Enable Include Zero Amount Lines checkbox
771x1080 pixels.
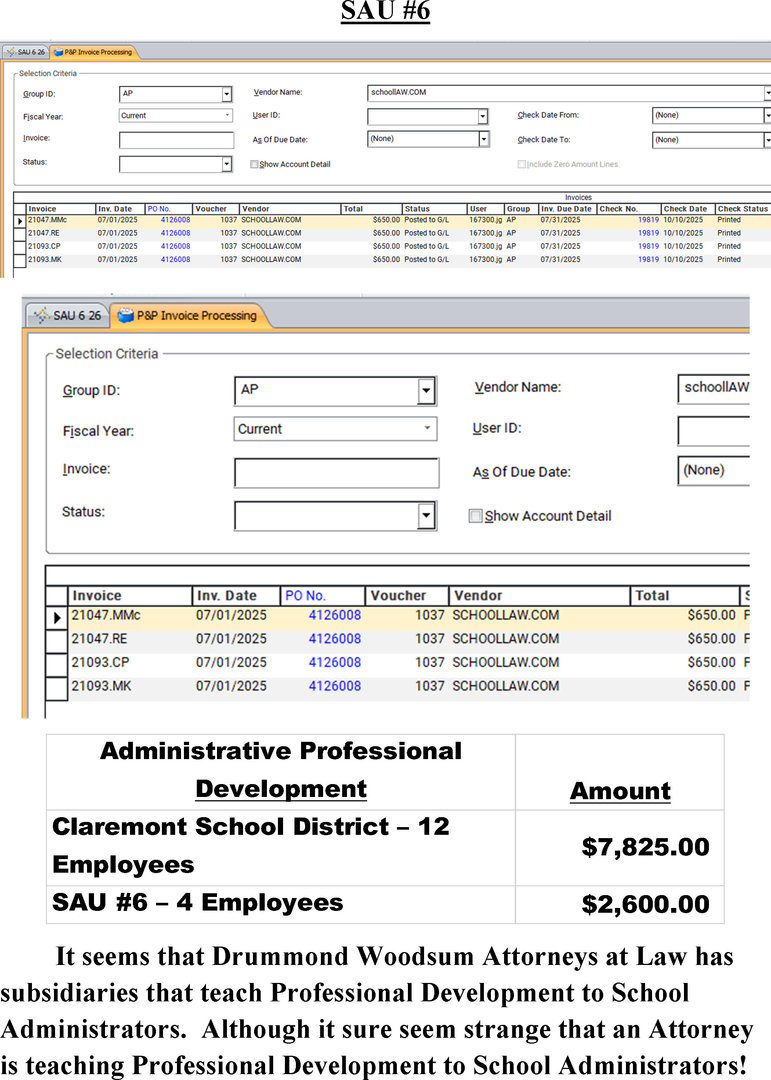tap(521, 164)
